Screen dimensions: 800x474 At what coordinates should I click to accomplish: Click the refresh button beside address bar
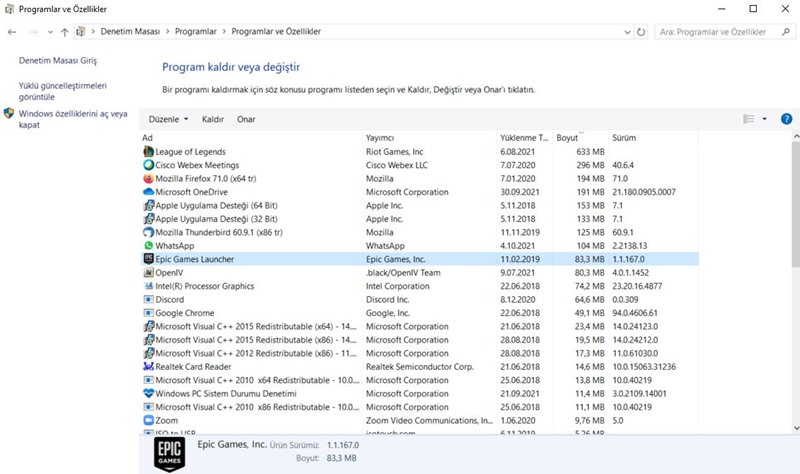coord(641,32)
